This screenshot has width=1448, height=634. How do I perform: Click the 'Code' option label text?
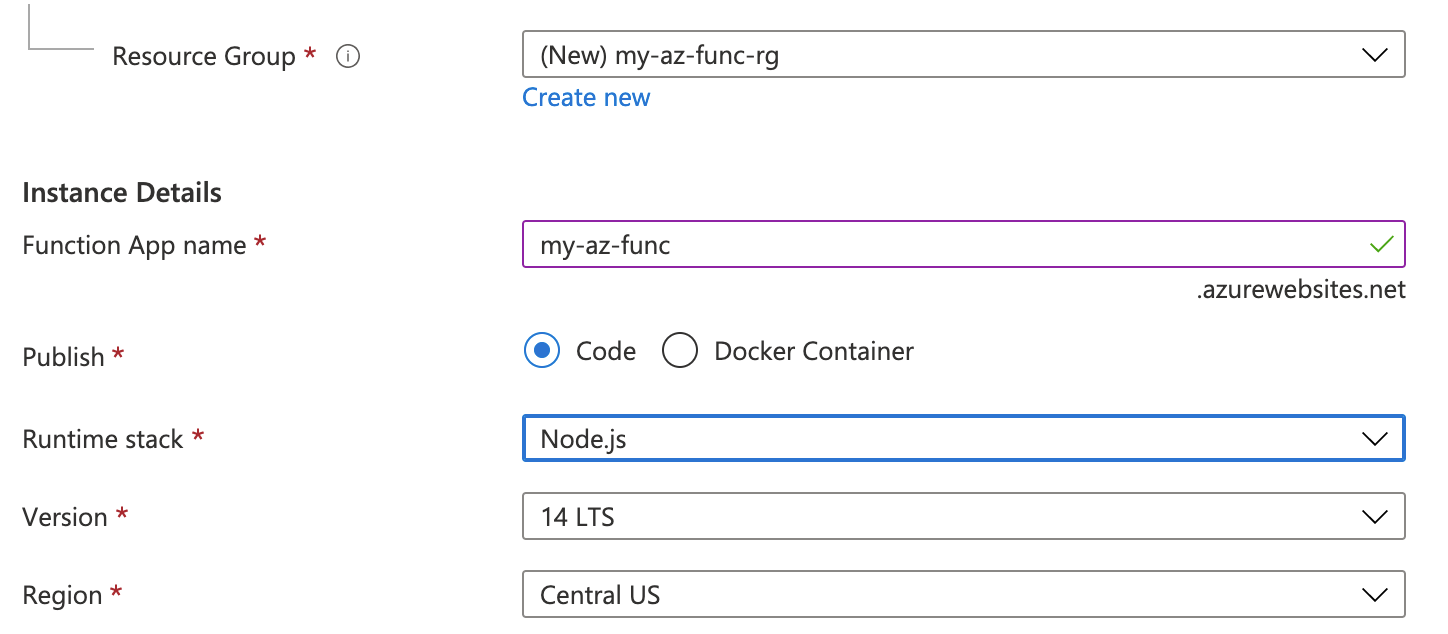click(x=606, y=351)
